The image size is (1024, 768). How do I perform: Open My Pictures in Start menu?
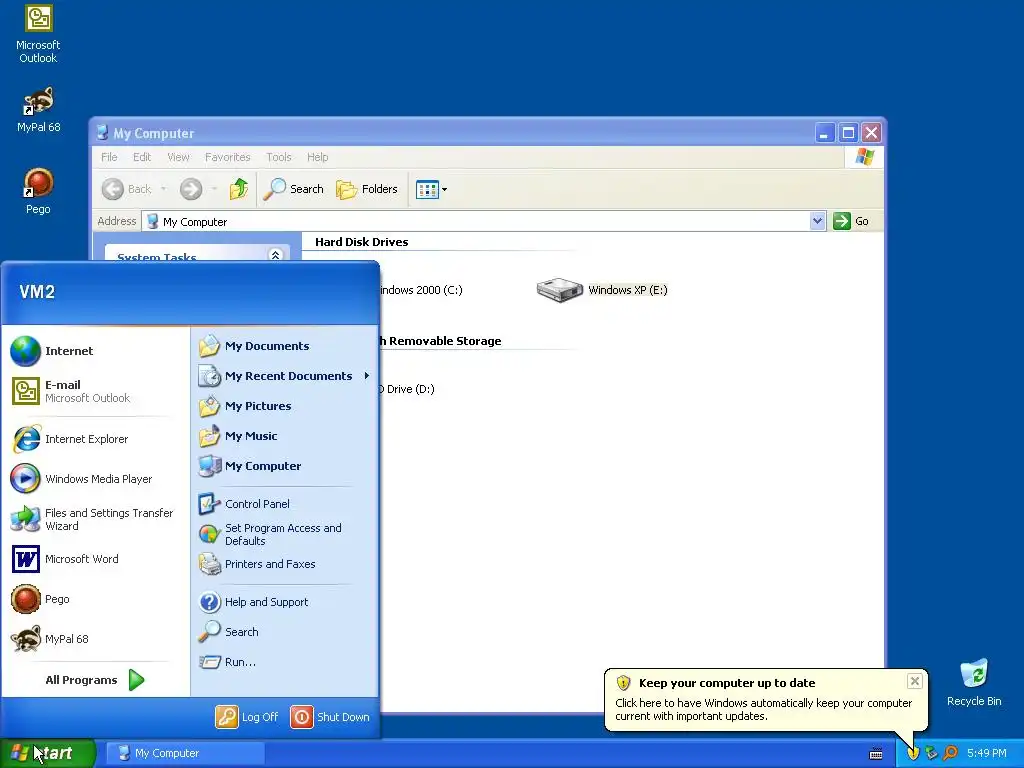(285, 406)
